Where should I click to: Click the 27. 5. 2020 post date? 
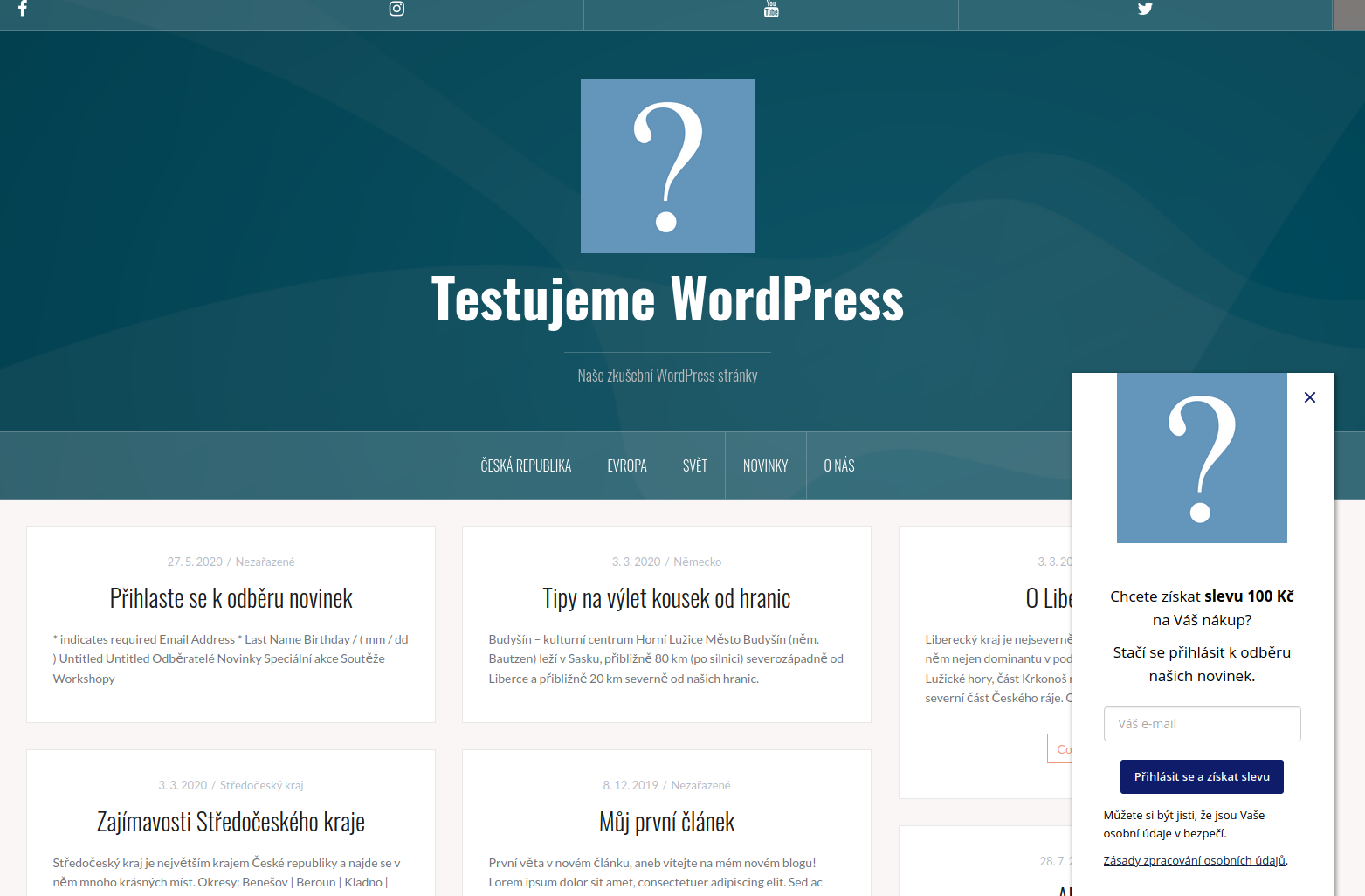[195, 562]
